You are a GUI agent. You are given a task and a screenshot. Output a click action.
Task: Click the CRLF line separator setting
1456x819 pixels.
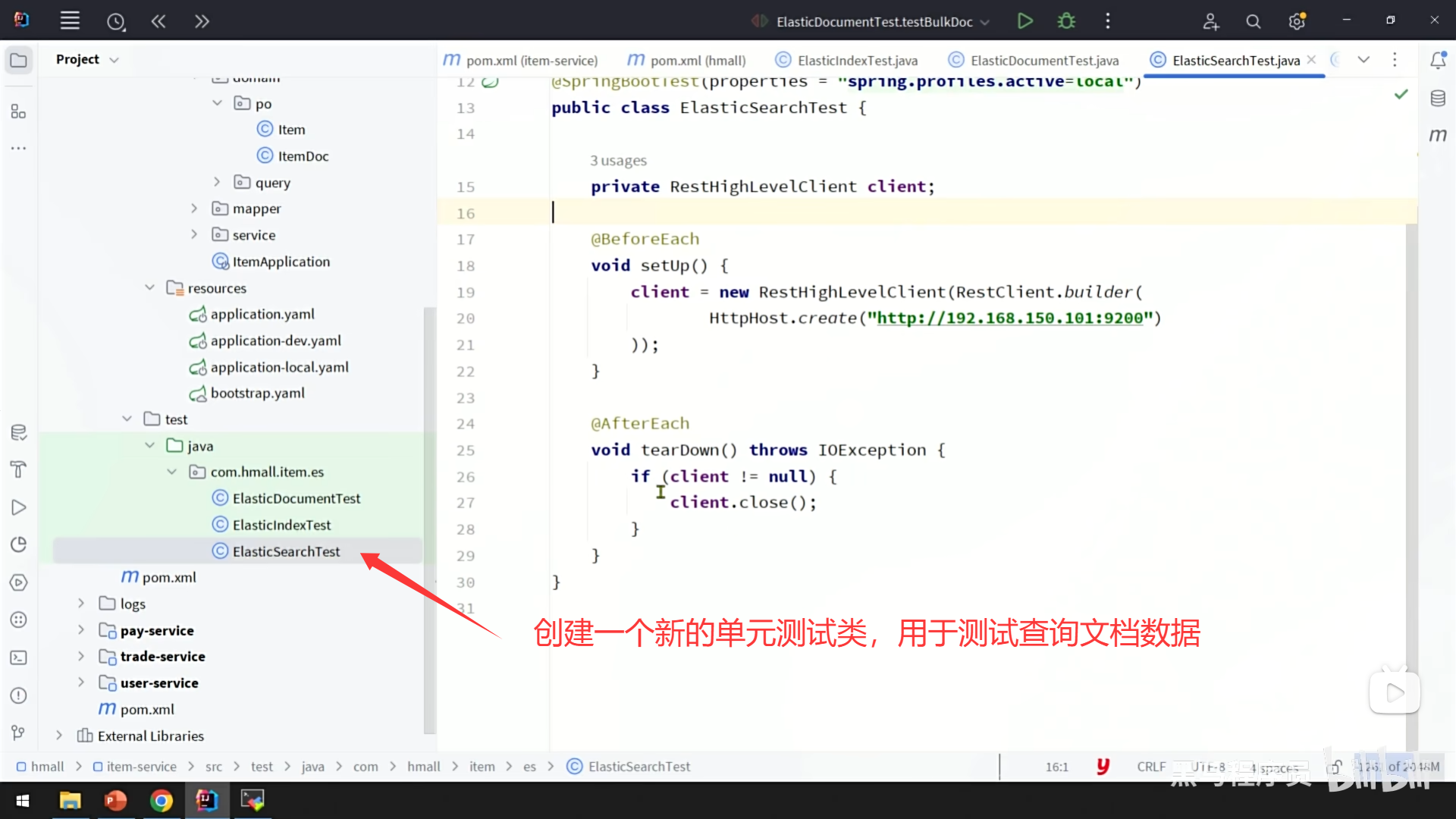pyautogui.click(x=1150, y=767)
